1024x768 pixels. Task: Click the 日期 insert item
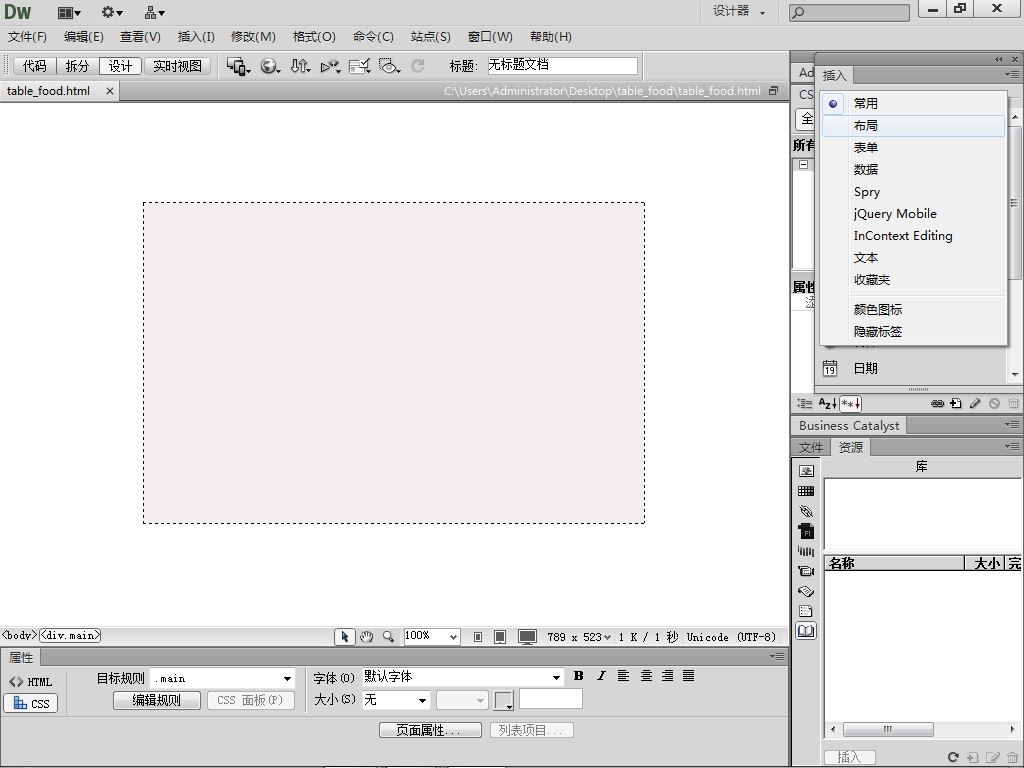865,368
